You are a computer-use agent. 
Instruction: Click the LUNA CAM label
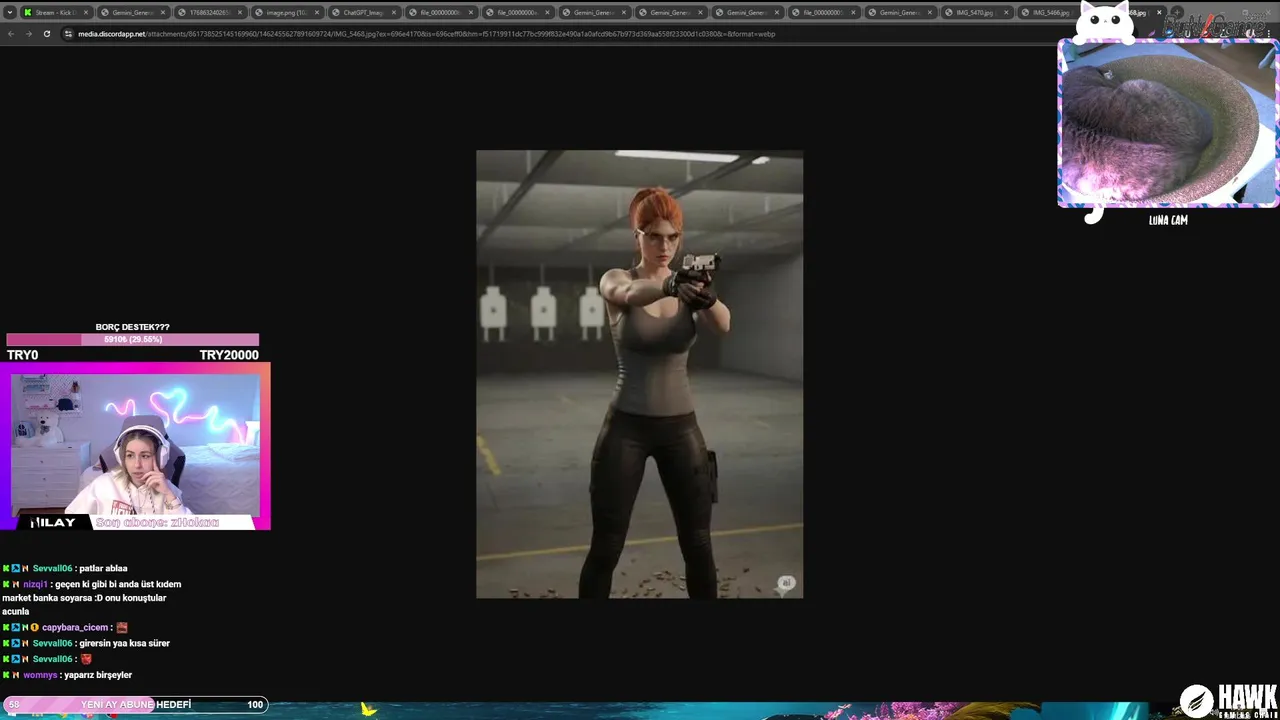click(1168, 220)
